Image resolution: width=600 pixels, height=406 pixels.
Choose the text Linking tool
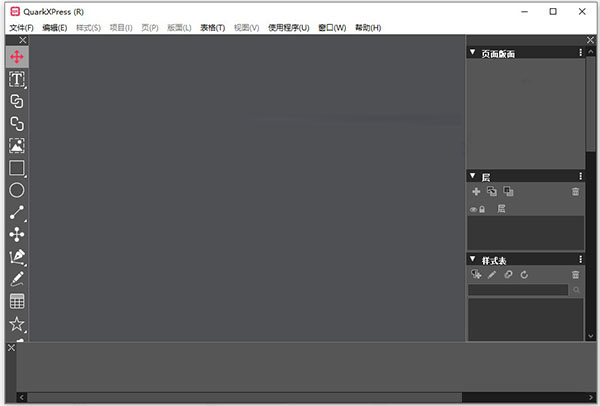[x=17, y=101]
